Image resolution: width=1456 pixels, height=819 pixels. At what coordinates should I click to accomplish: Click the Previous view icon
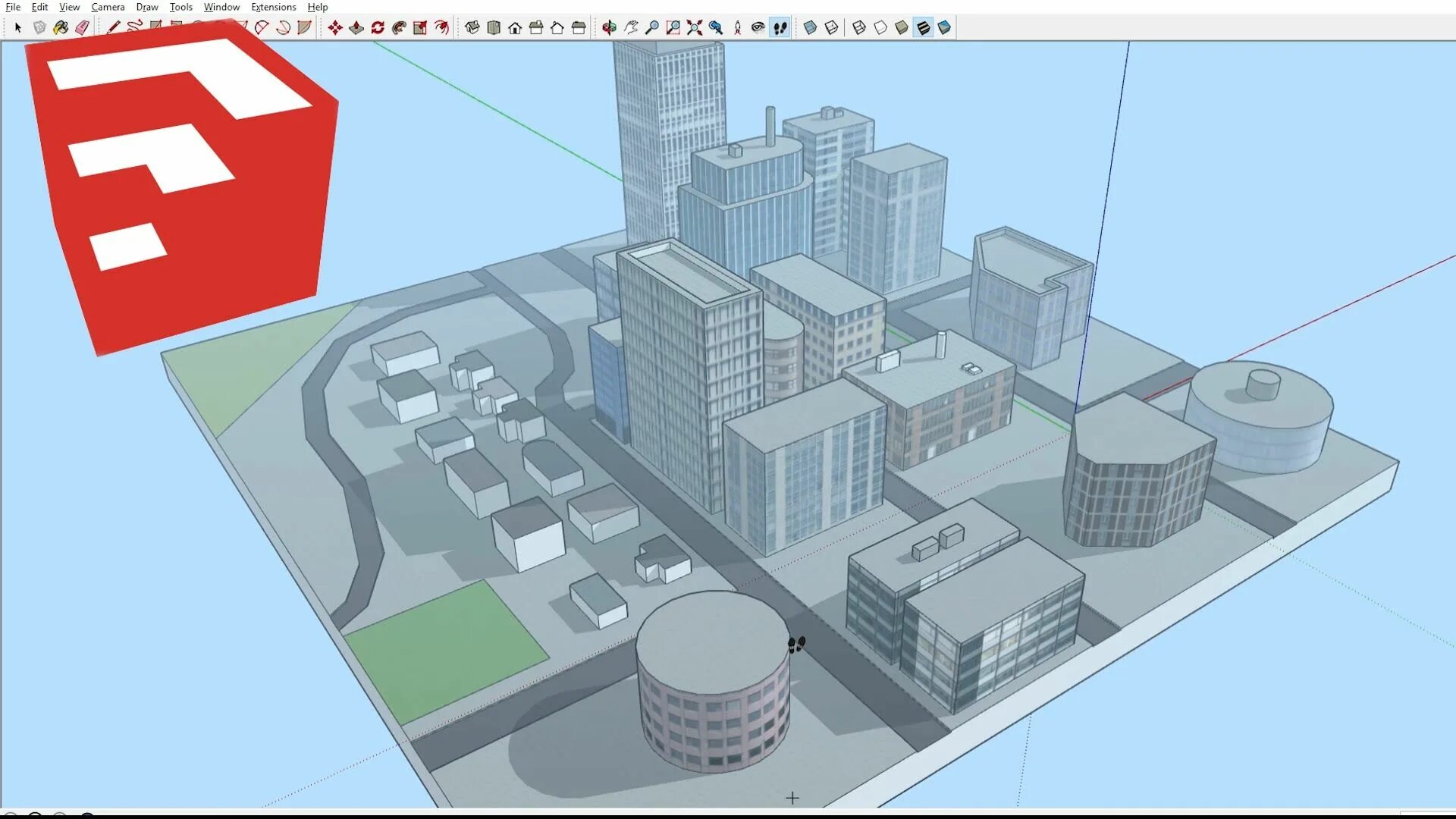tap(715, 28)
